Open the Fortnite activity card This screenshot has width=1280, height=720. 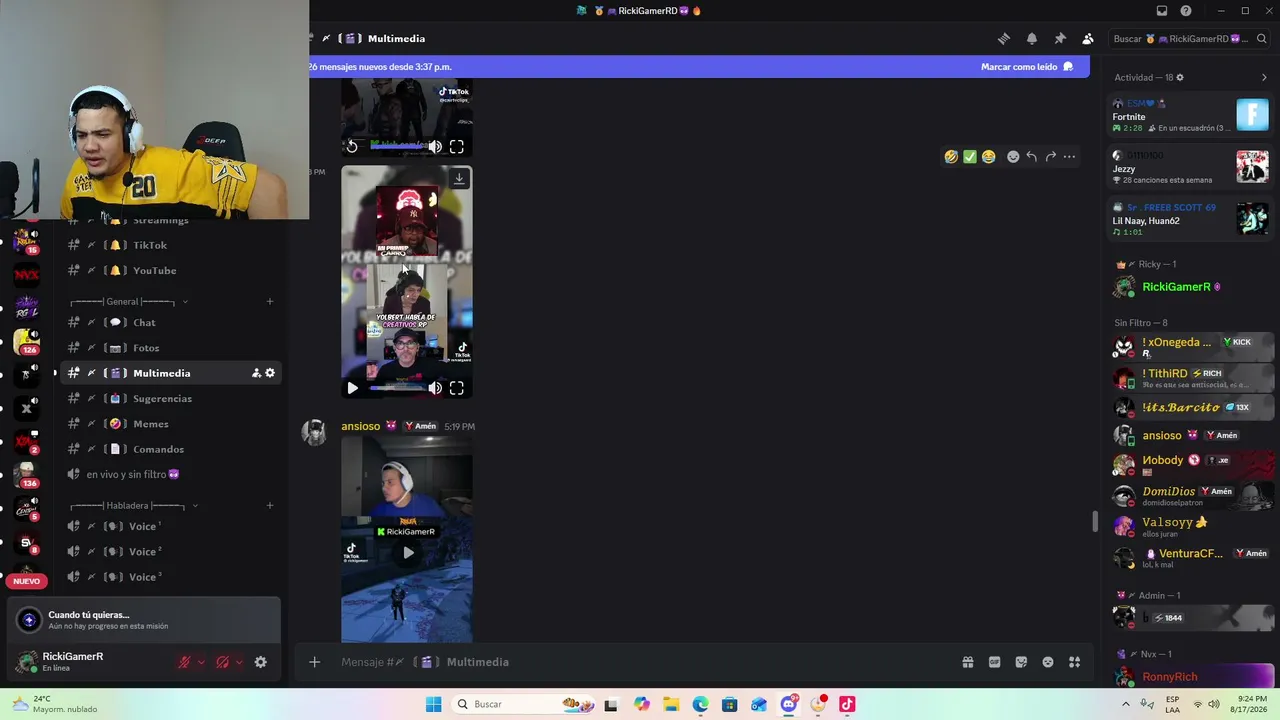click(x=1190, y=116)
